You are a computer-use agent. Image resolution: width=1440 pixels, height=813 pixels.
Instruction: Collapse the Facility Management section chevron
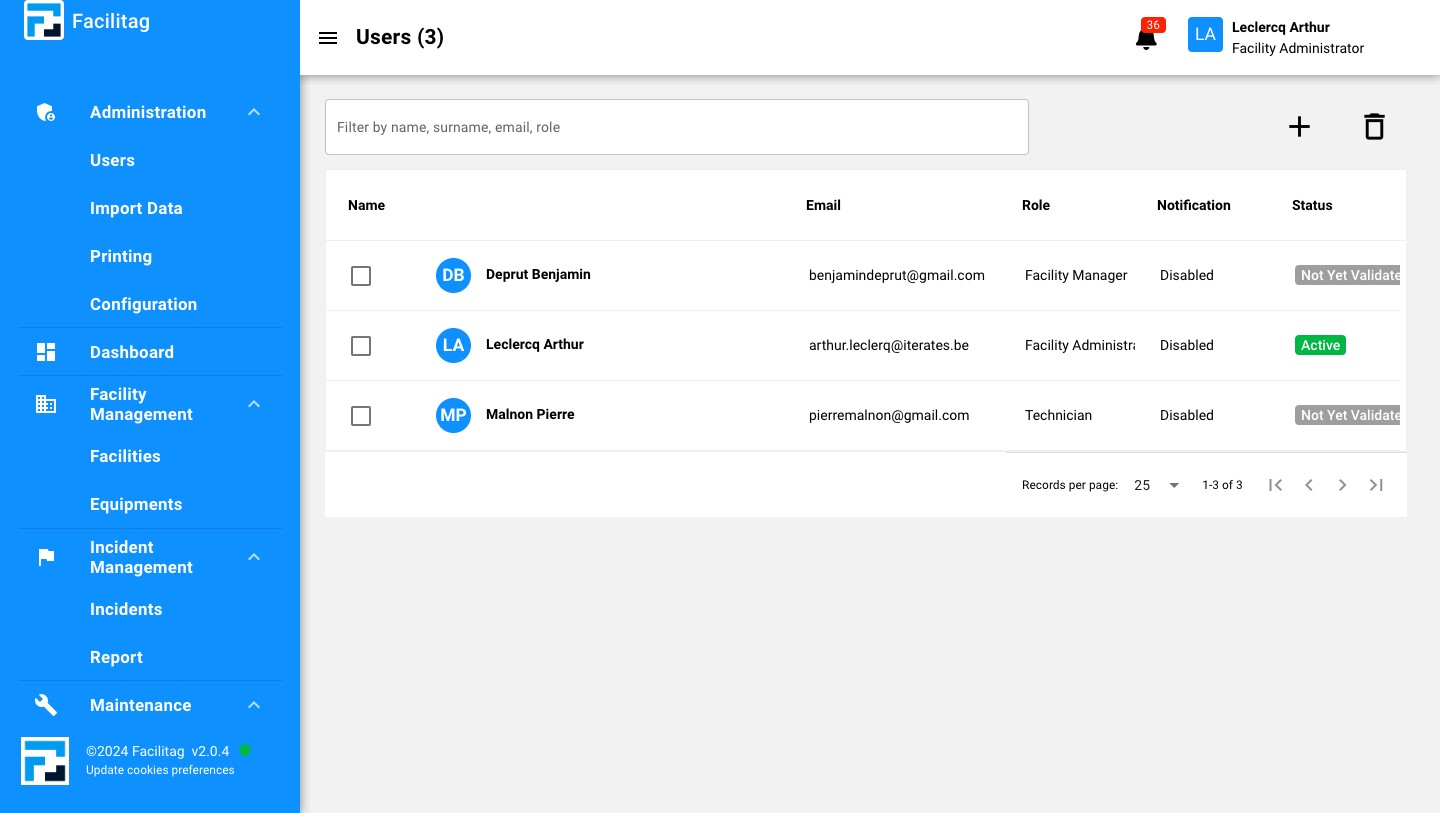point(254,404)
